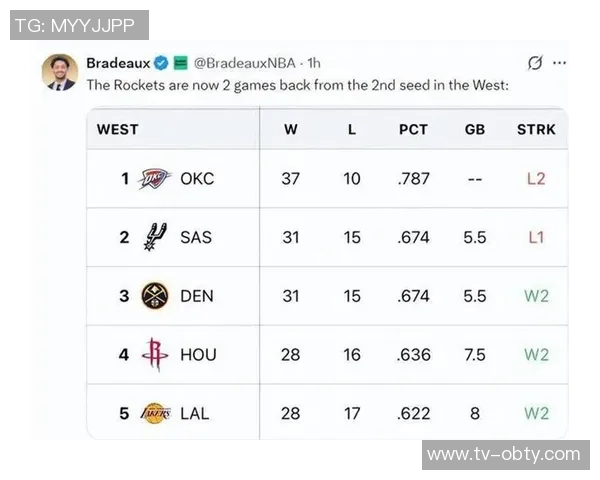The height and width of the screenshot is (480, 600).
Task: Click the Los Angeles Lakers logo
Action: (155, 413)
